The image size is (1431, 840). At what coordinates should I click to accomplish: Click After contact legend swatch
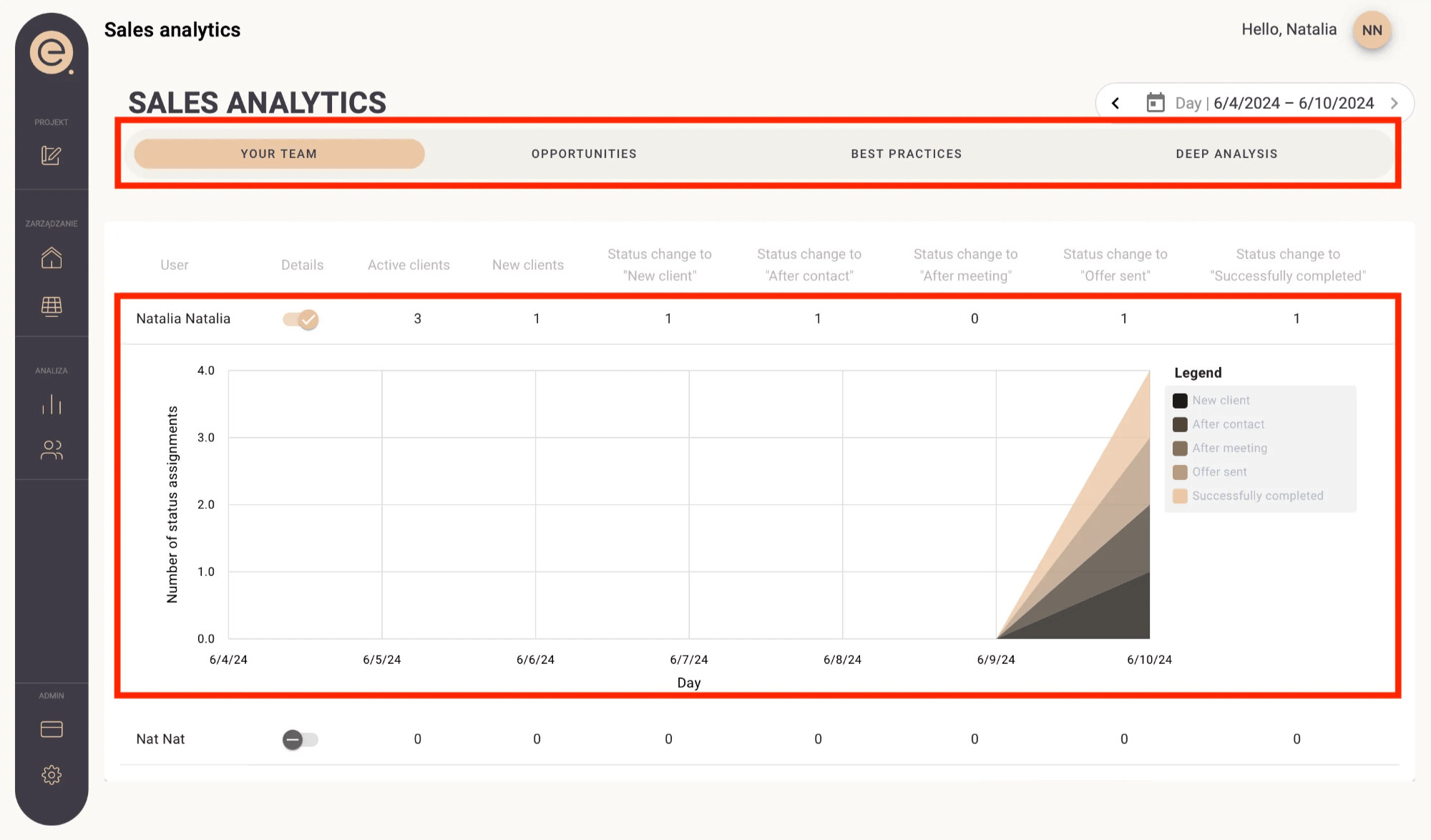click(x=1180, y=424)
